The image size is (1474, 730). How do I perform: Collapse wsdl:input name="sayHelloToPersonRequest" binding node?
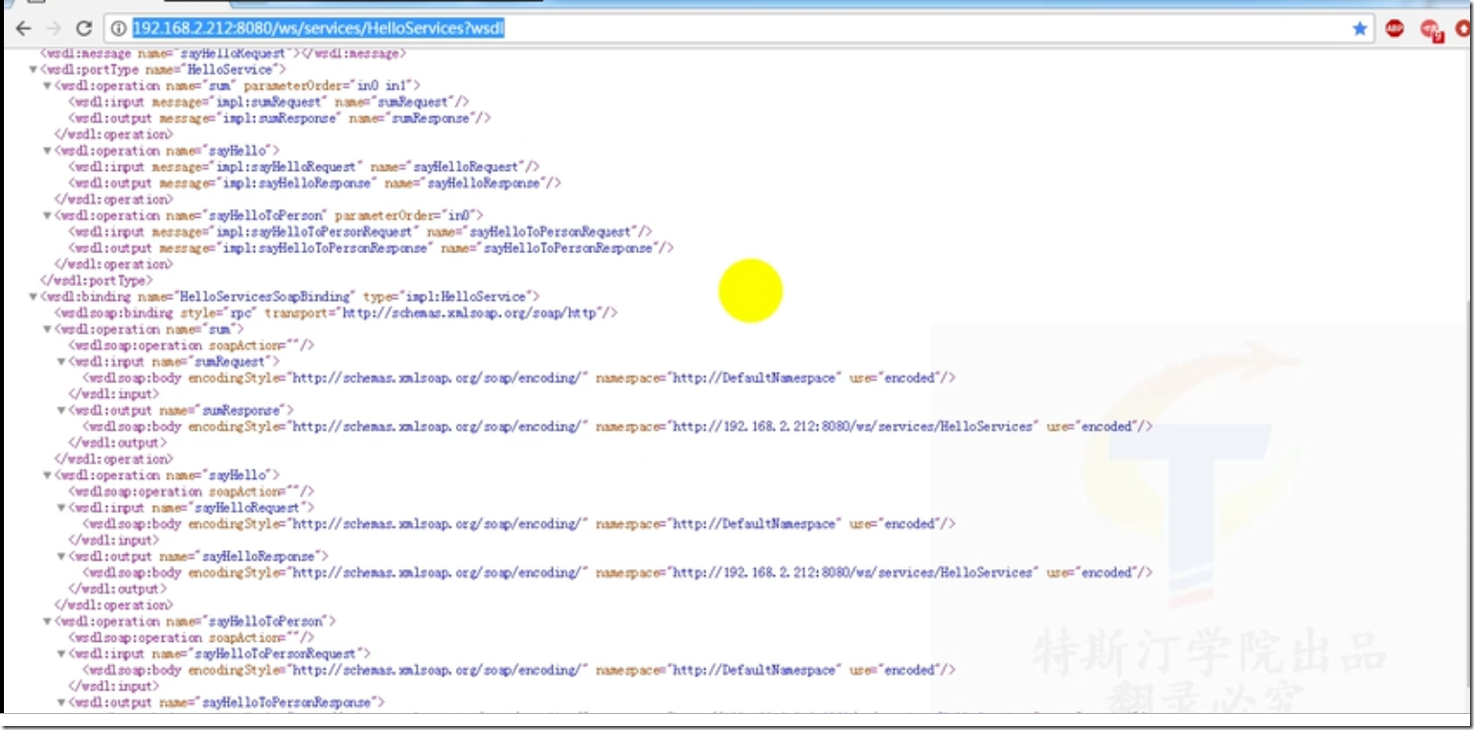[x=60, y=654]
